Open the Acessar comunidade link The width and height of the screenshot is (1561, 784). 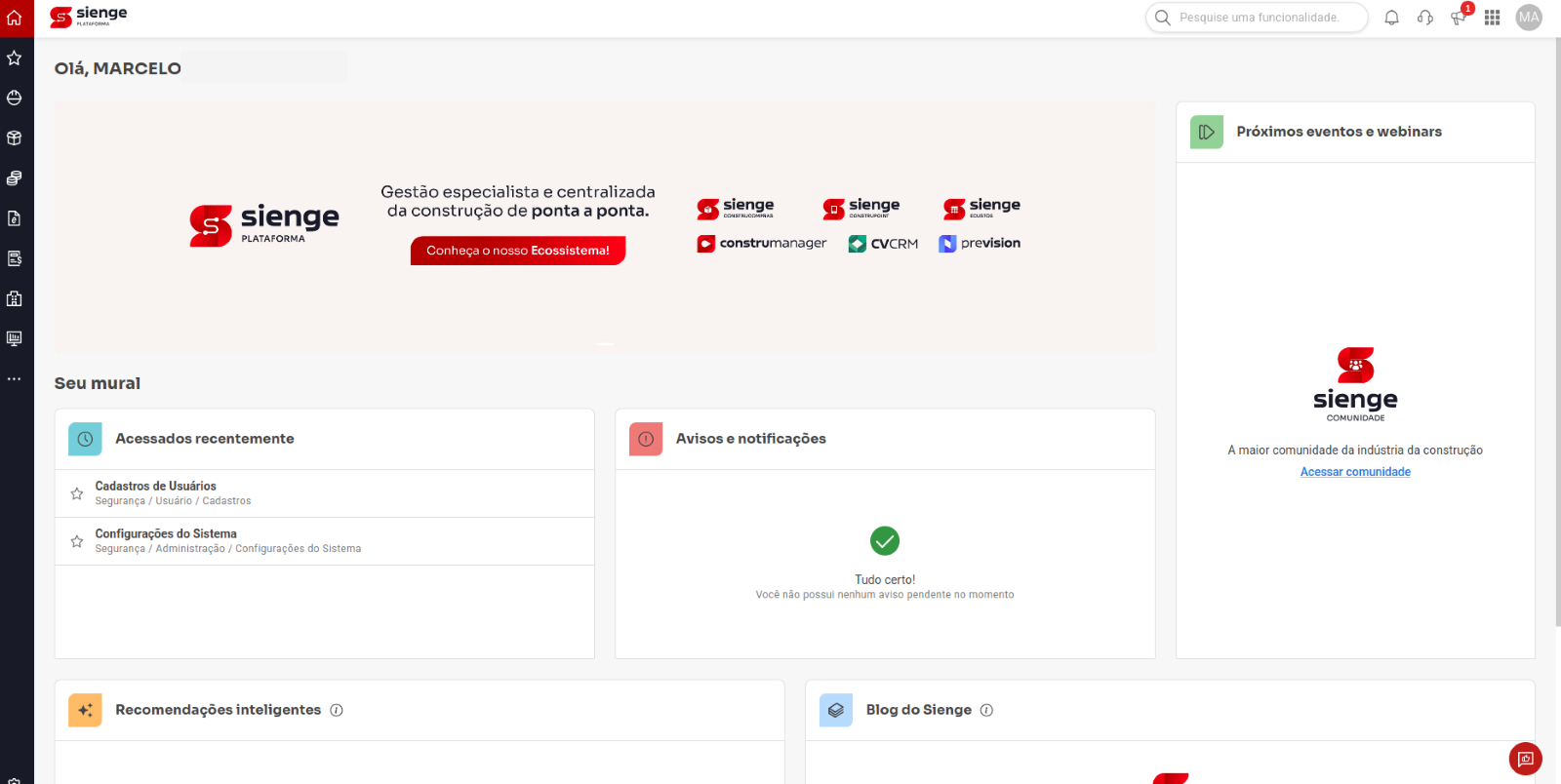coord(1355,472)
